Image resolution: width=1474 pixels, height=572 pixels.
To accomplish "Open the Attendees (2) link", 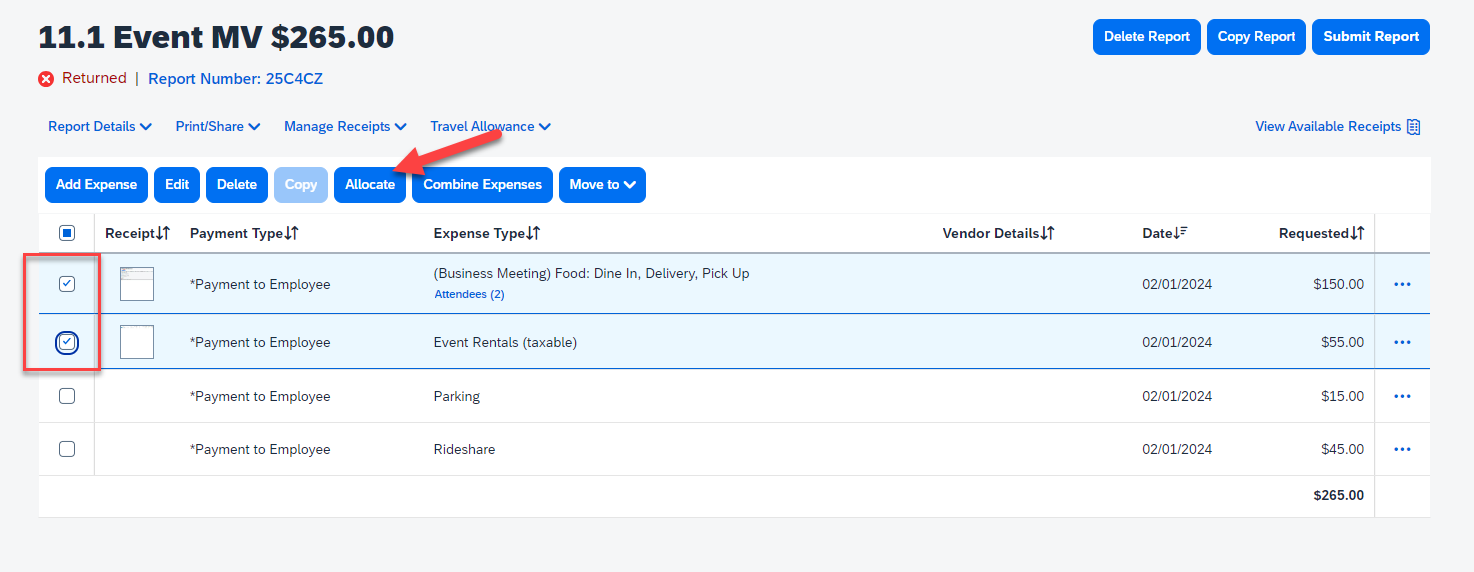I will pos(469,295).
